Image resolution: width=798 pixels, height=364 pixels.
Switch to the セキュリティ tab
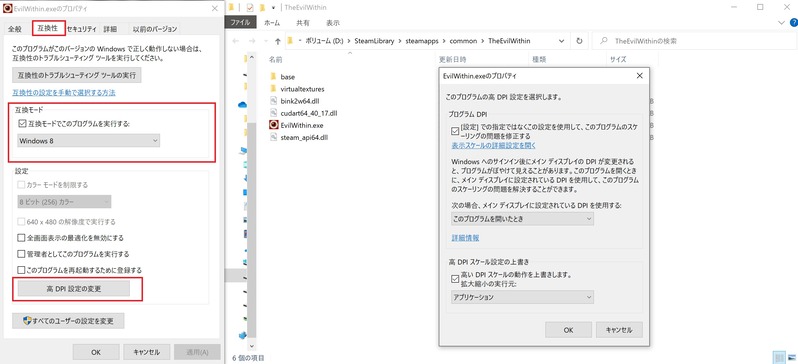[81, 29]
